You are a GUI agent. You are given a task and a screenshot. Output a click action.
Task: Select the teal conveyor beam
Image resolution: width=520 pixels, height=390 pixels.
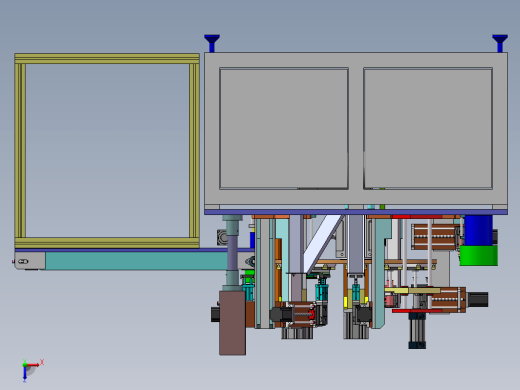point(137,261)
